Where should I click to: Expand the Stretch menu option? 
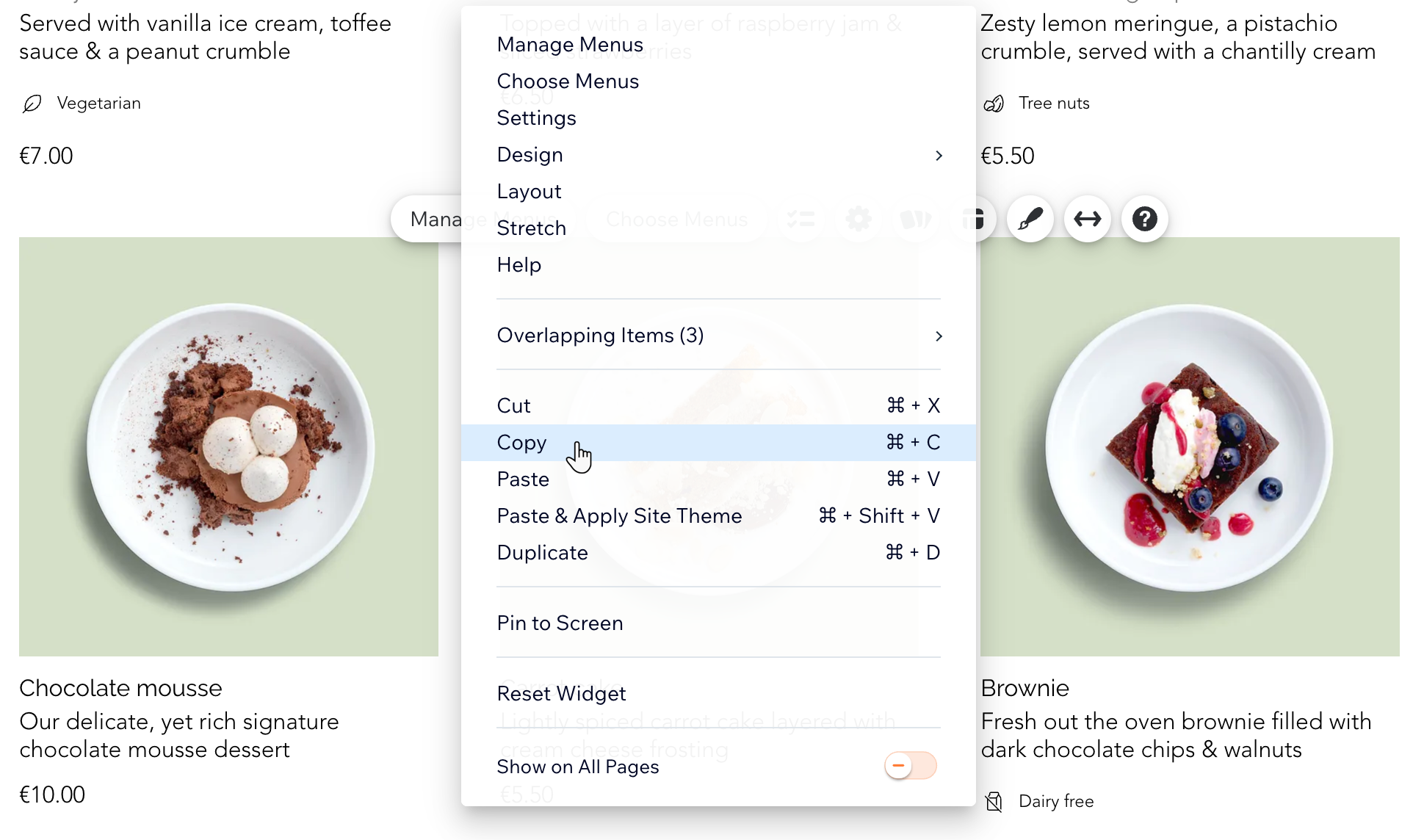click(530, 227)
